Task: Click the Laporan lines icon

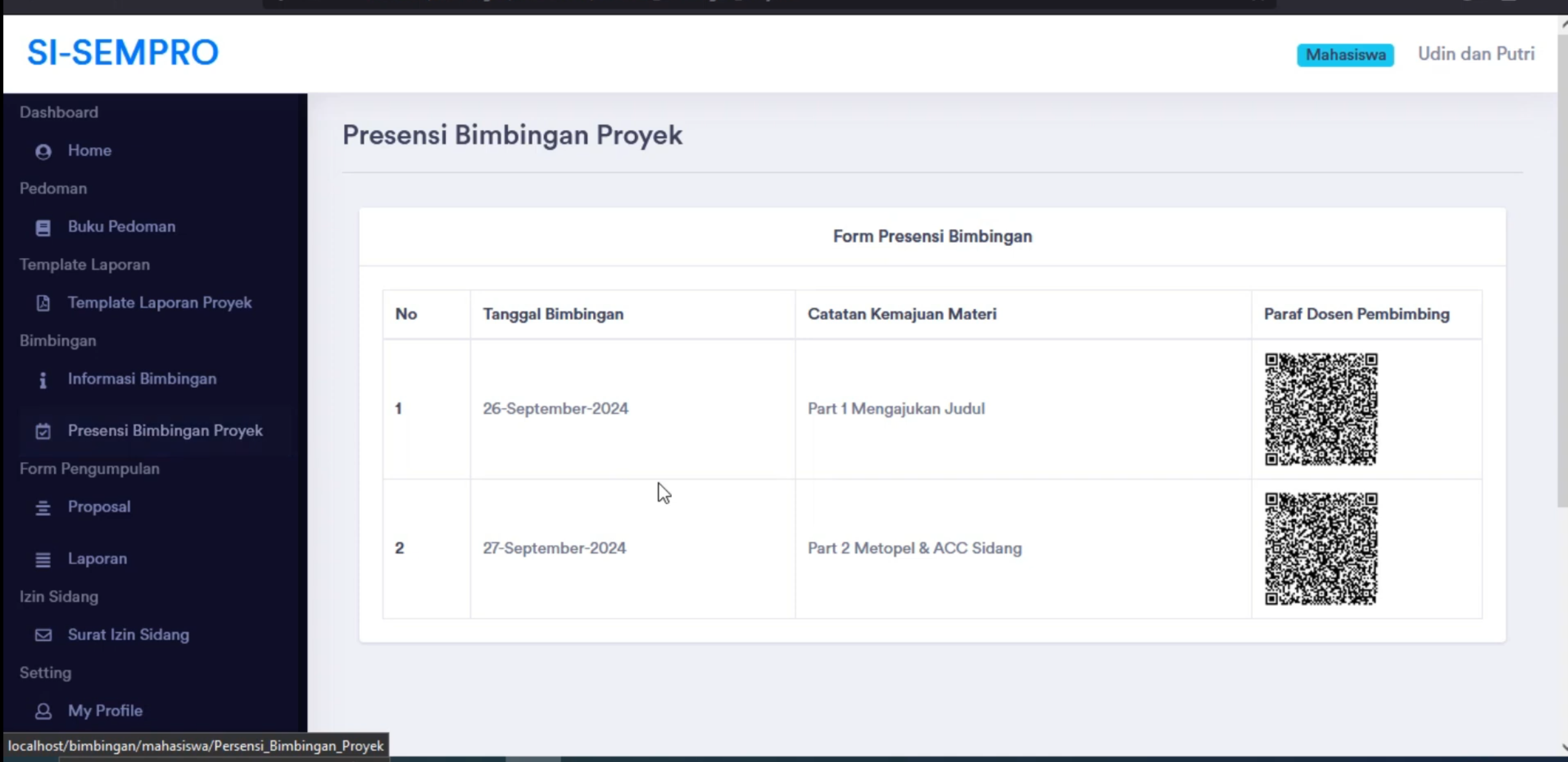Action: 43,559
